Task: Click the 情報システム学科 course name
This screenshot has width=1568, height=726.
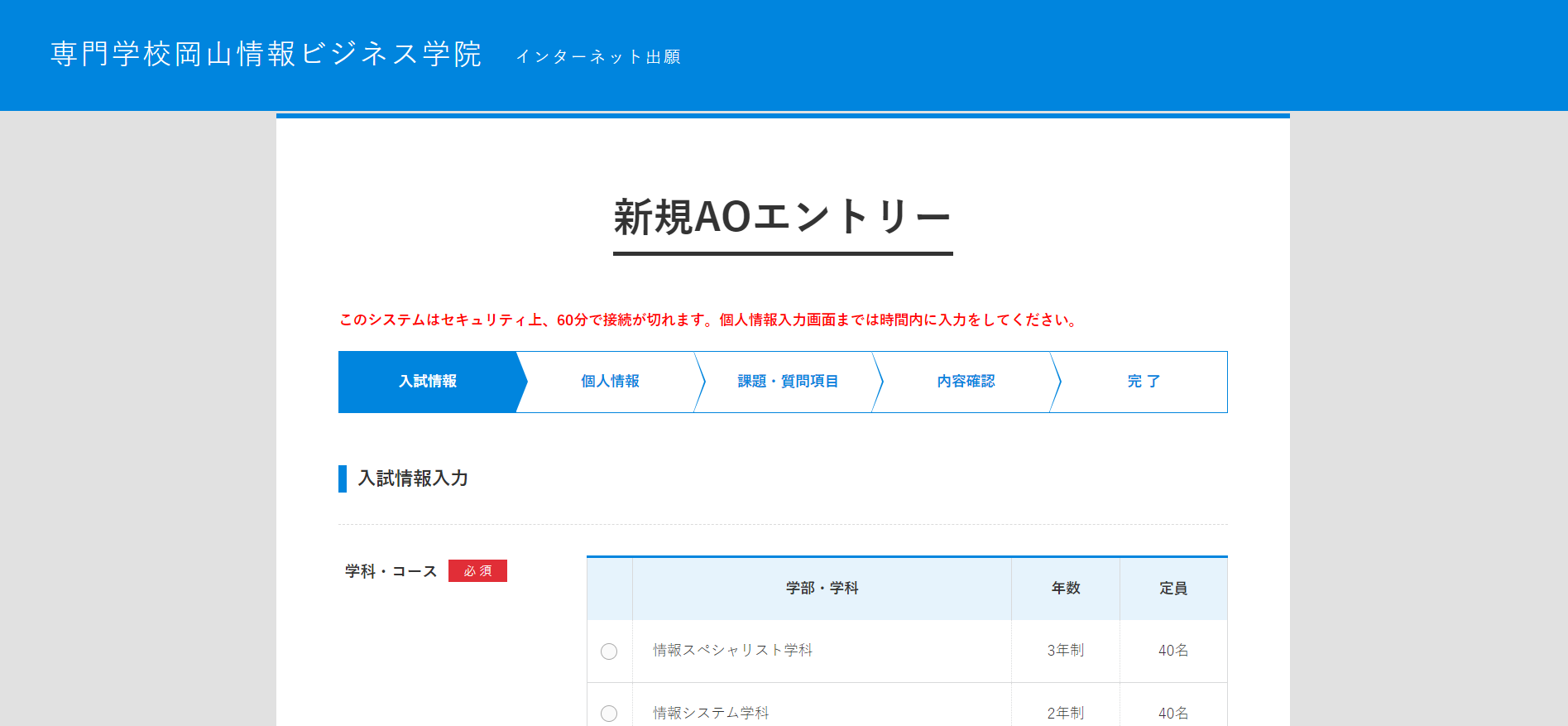Action: tap(711, 713)
